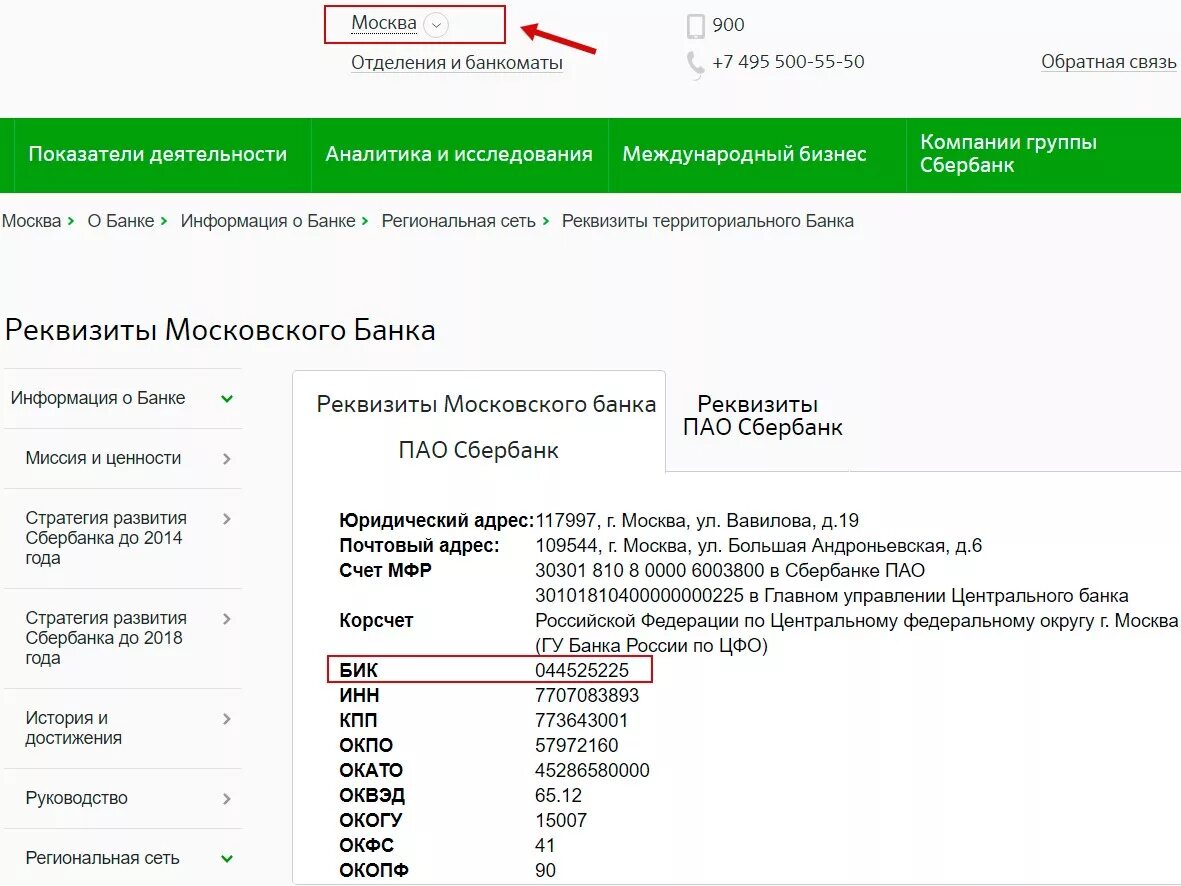1181x886 pixels.
Task: Click phone number +7 495 500-55-50
Action: (x=788, y=62)
